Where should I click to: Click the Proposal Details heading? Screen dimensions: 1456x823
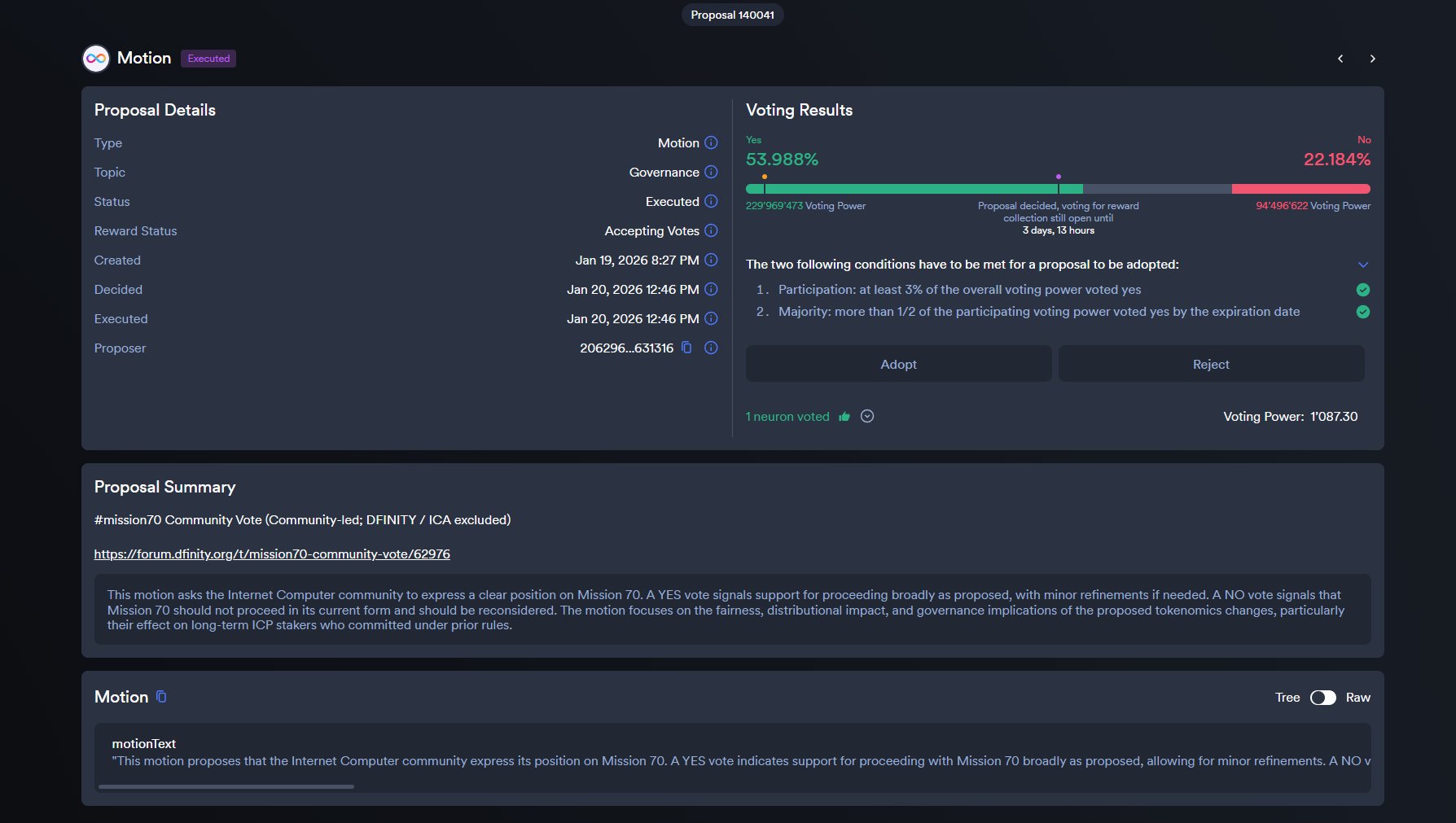pos(156,110)
